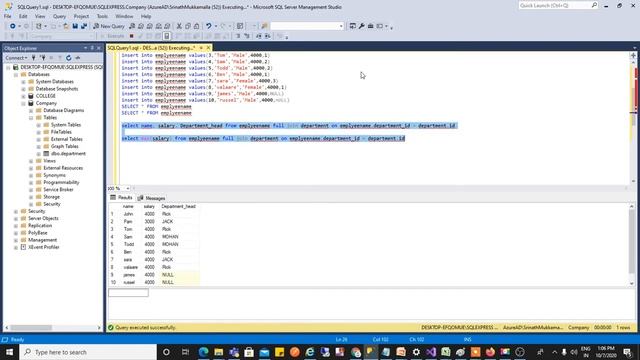Click the Visual Studio taskbar icon
640x360 pixels.
click(431, 352)
